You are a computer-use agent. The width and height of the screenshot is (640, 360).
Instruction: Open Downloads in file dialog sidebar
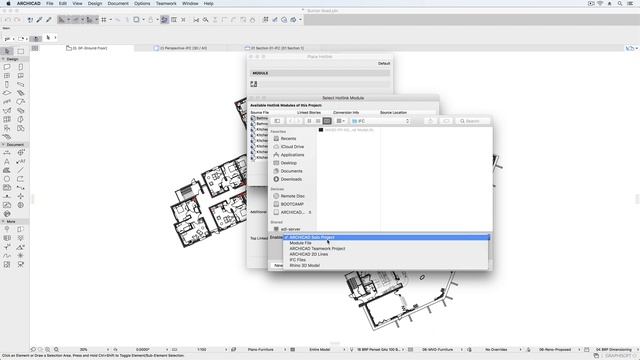click(x=291, y=179)
